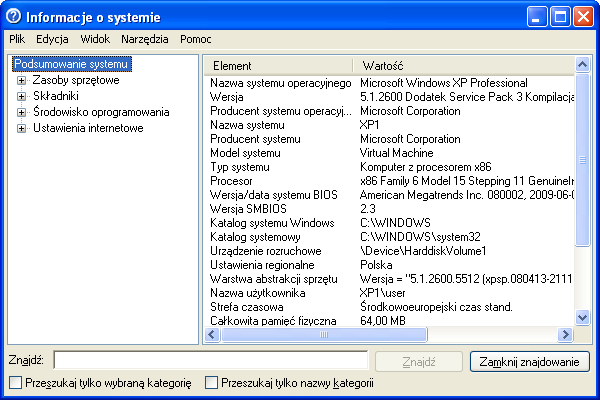This screenshot has width=600, height=400.
Task: Expand the Składniki node
Action: coord(21,96)
